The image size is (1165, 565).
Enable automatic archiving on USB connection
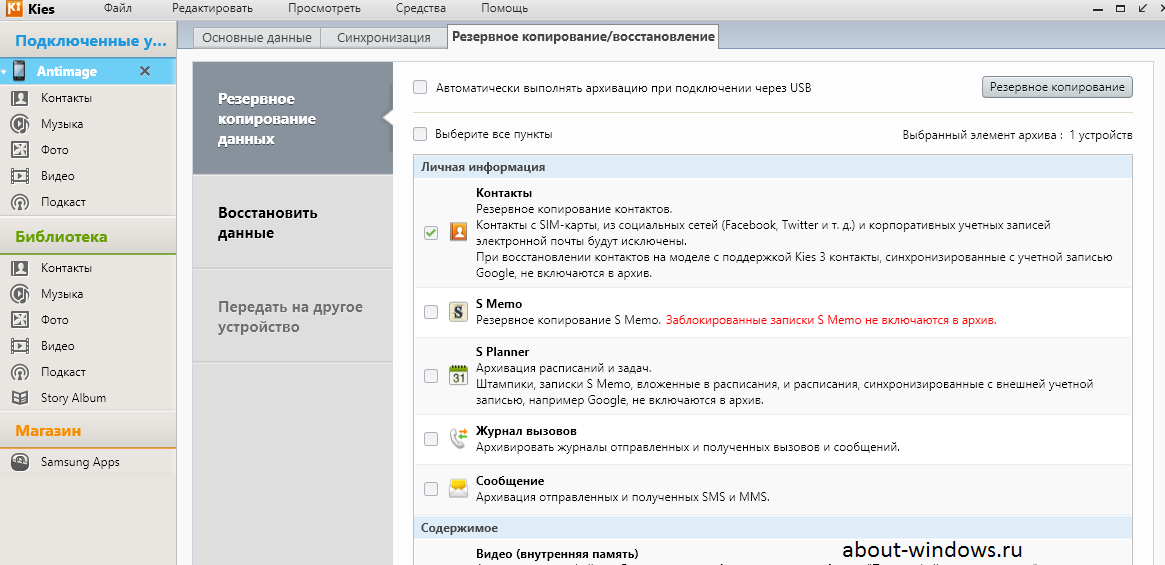pyautogui.click(x=420, y=87)
